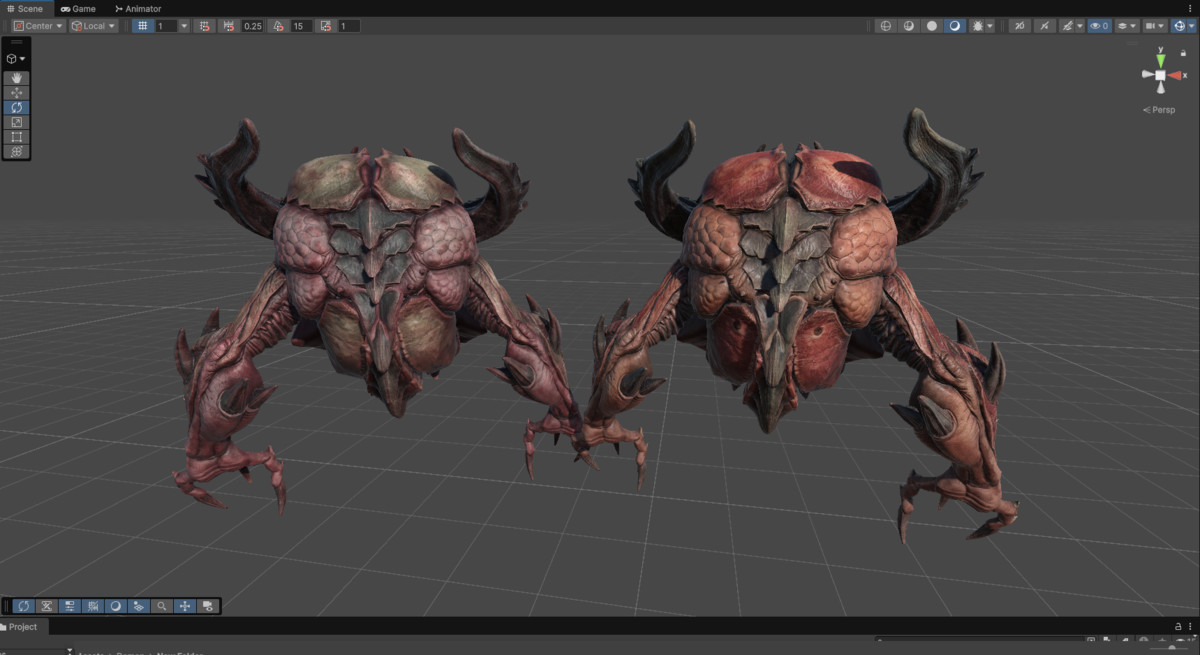Screen dimensions: 1200x655
Task: Click the grid size value field
Action: pyautogui.click(x=166, y=26)
